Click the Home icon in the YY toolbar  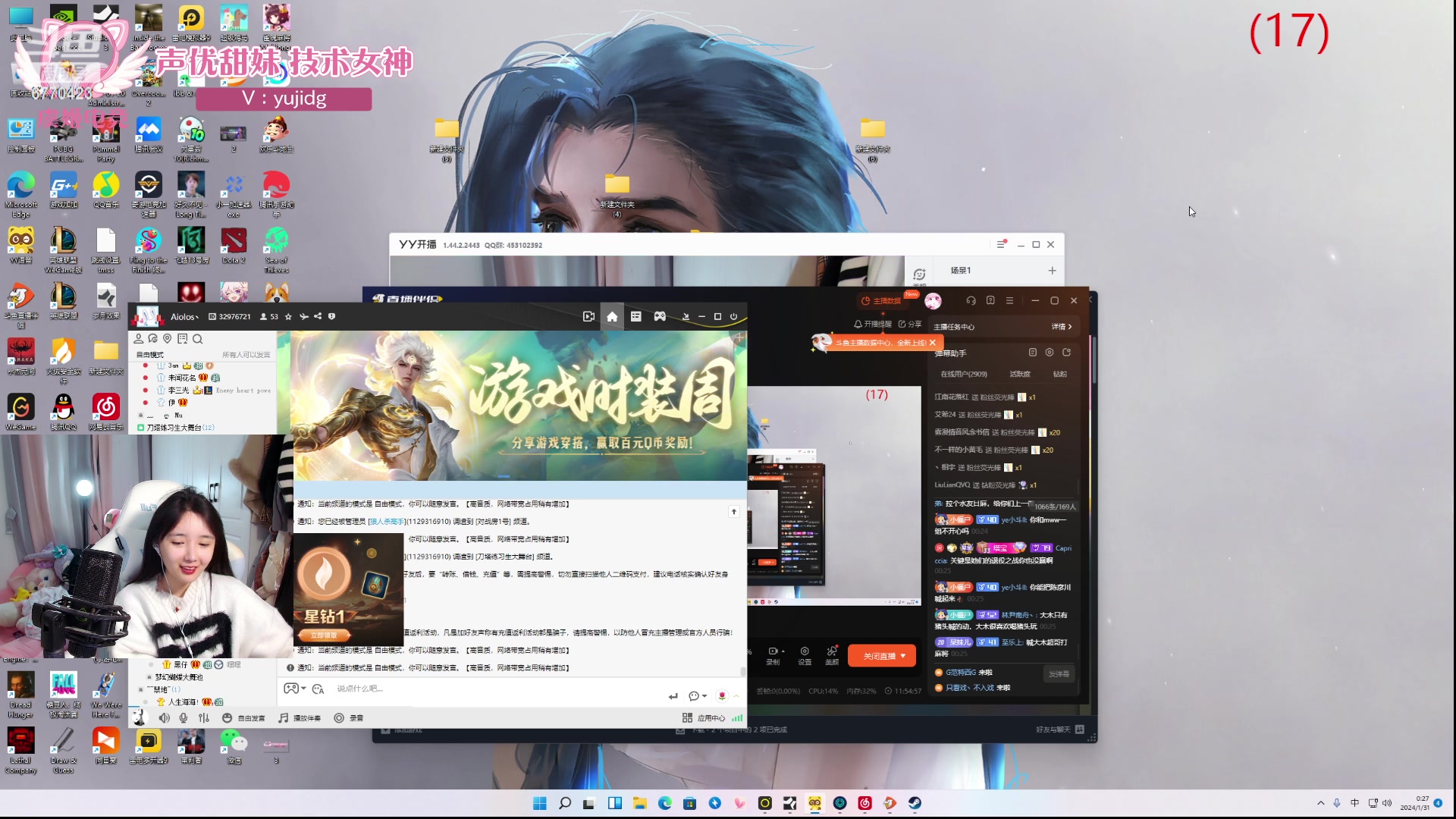613,317
